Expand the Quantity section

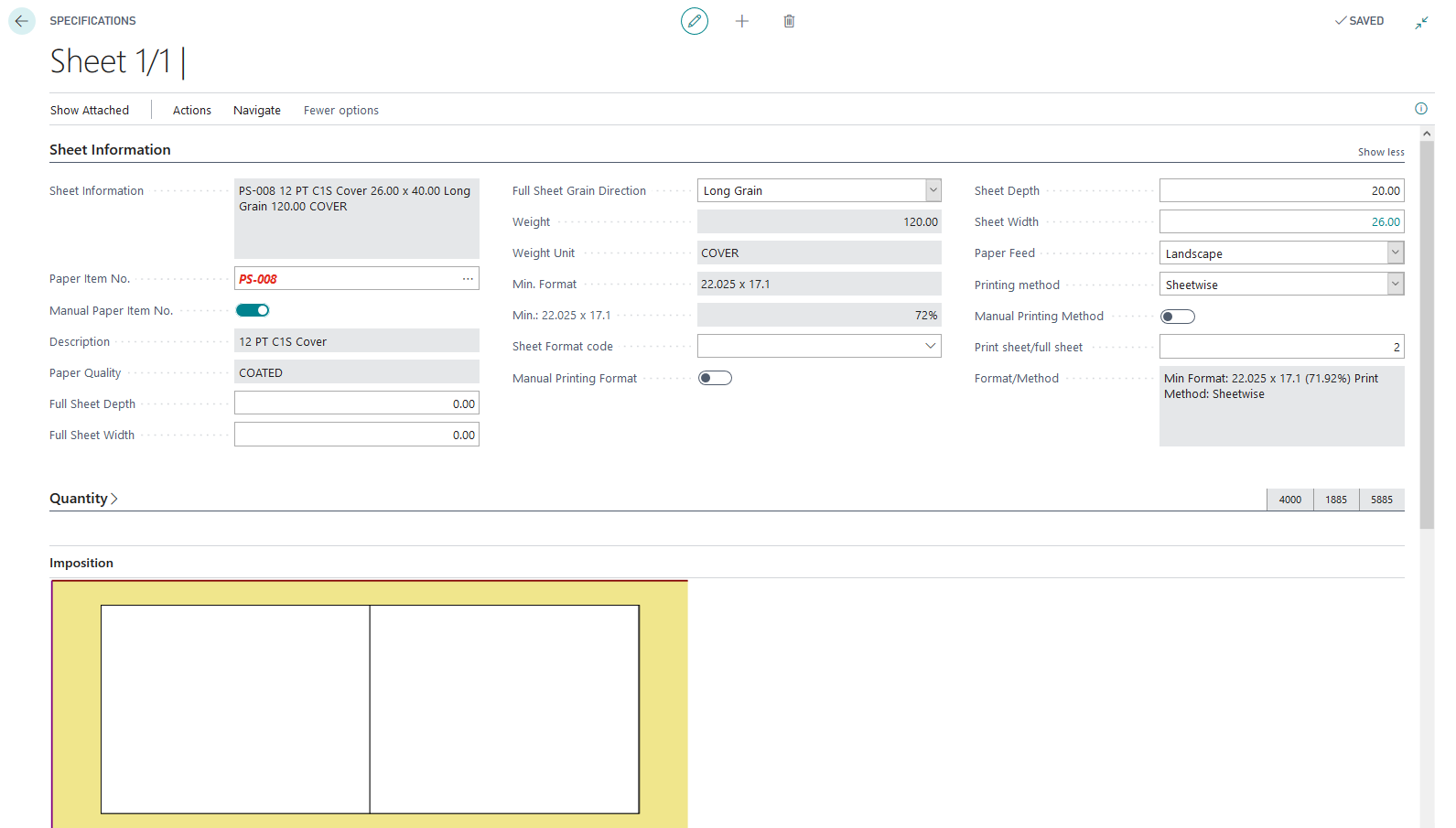[83, 499]
